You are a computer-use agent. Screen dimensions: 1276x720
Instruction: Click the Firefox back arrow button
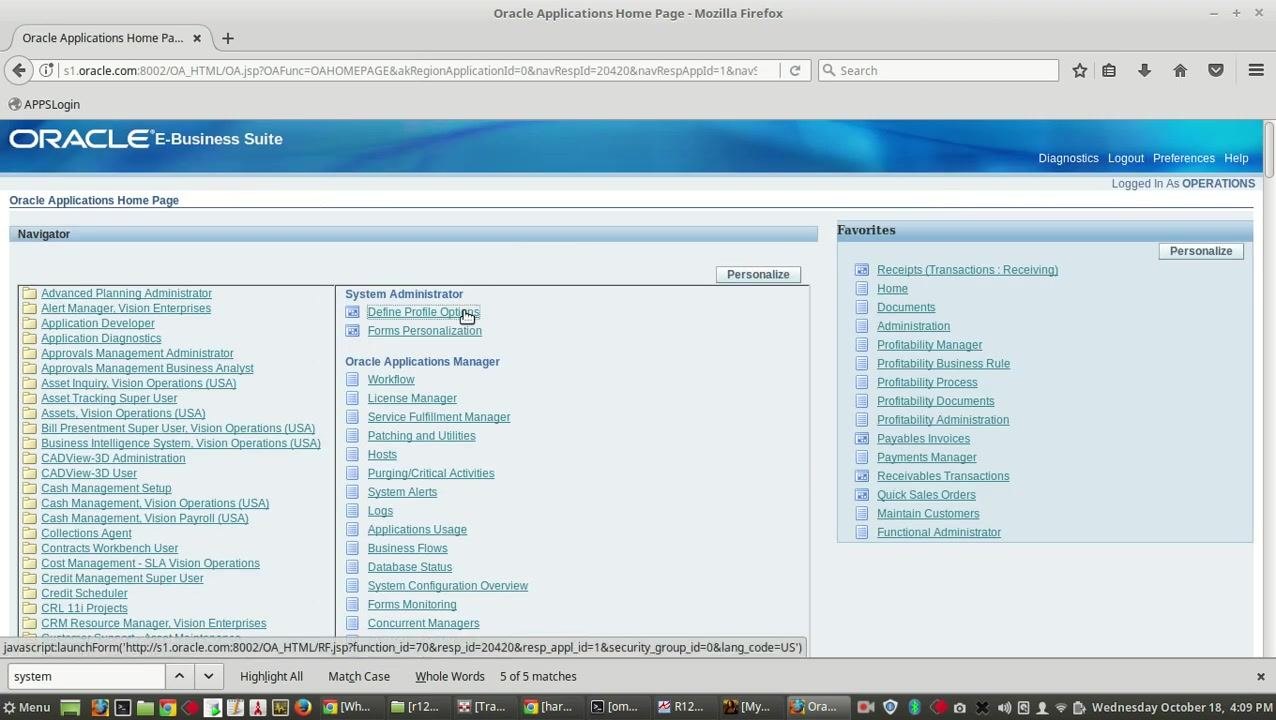click(x=19, y=70)
